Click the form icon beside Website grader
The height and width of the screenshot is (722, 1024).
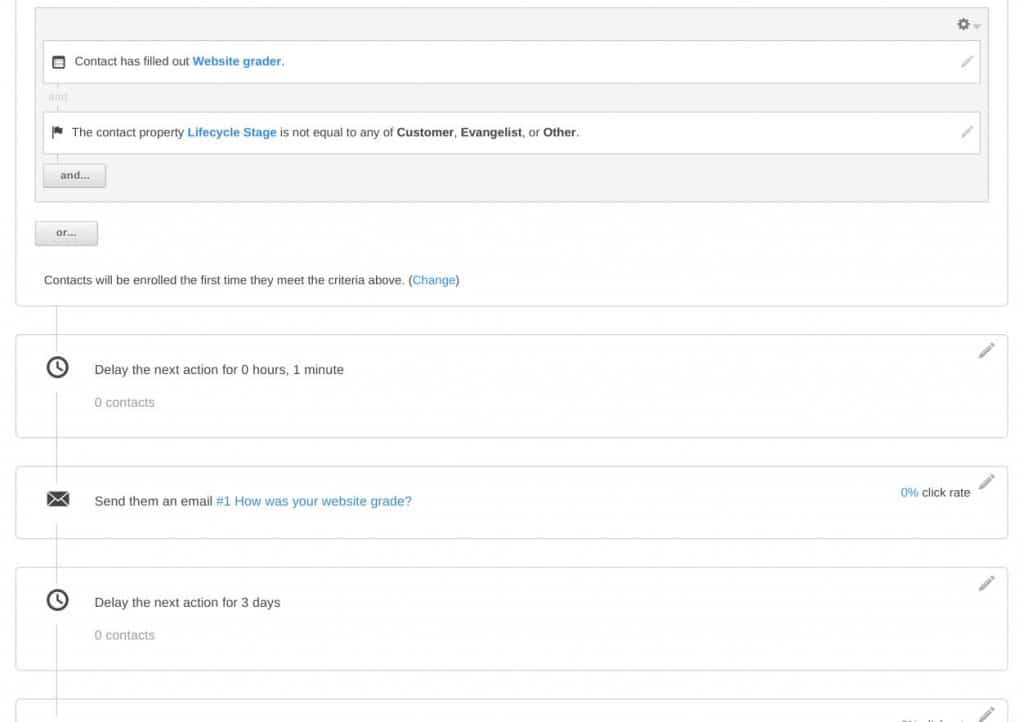point(59,62)
